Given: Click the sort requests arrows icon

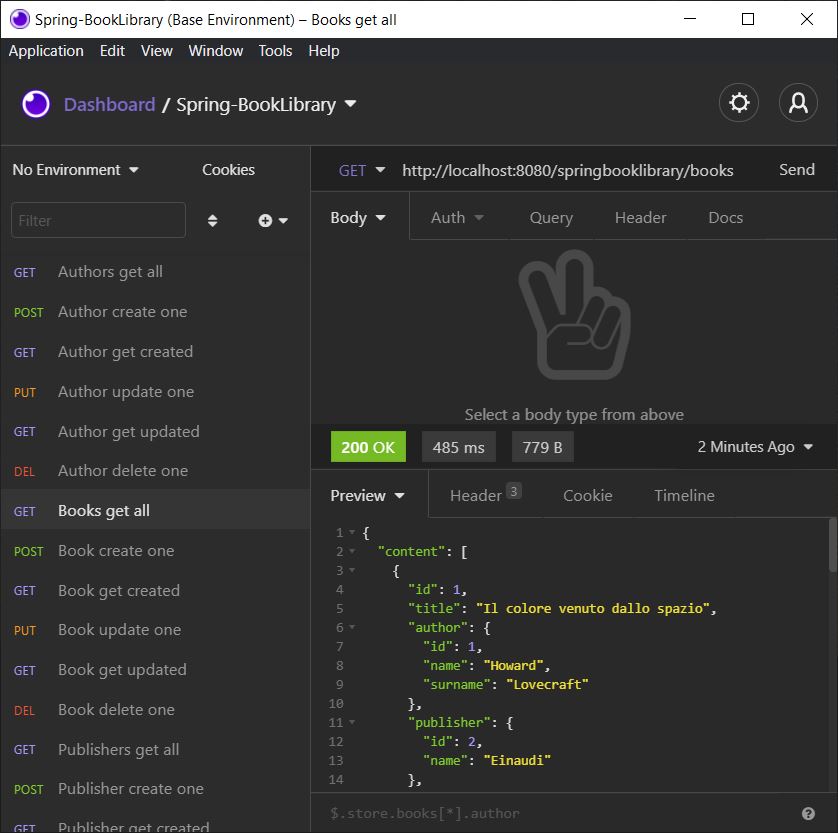Looking at the screenshot, I should [212, 221].
